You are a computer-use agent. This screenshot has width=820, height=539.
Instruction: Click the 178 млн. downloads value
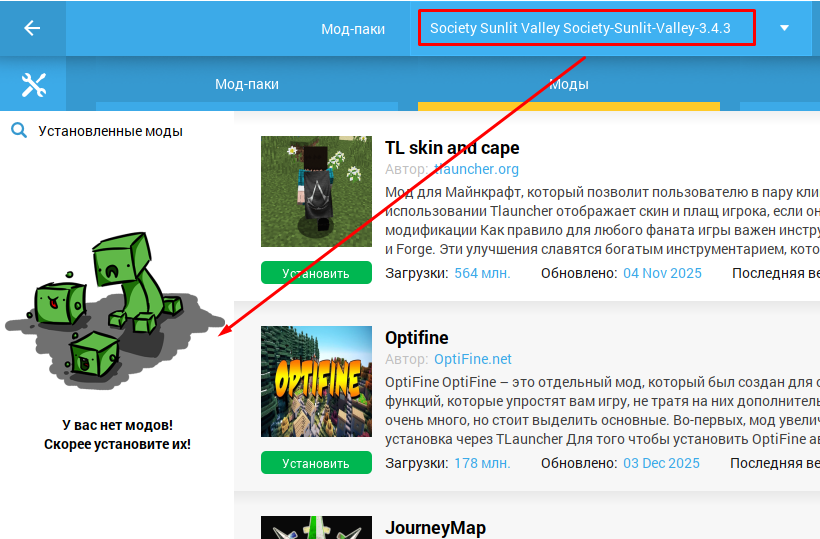[482, 463]
